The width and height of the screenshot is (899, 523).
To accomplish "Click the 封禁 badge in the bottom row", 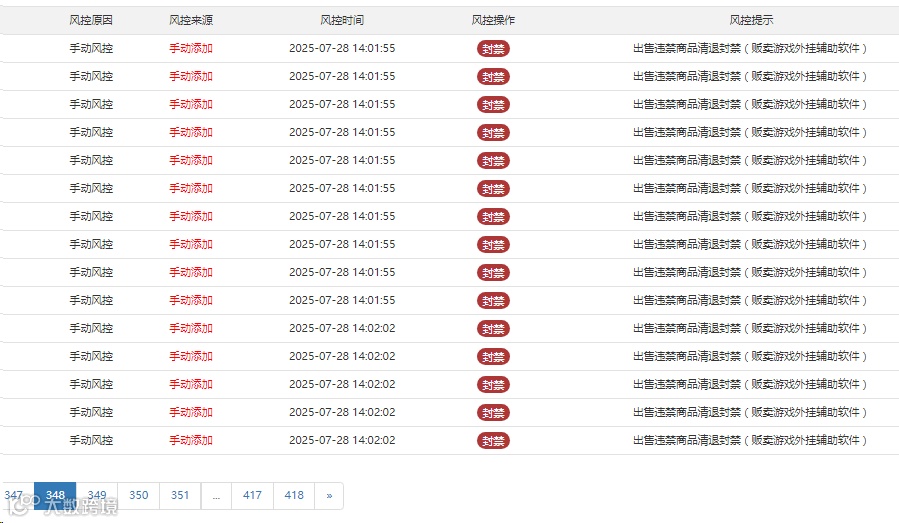I will [x=493, y=441].
